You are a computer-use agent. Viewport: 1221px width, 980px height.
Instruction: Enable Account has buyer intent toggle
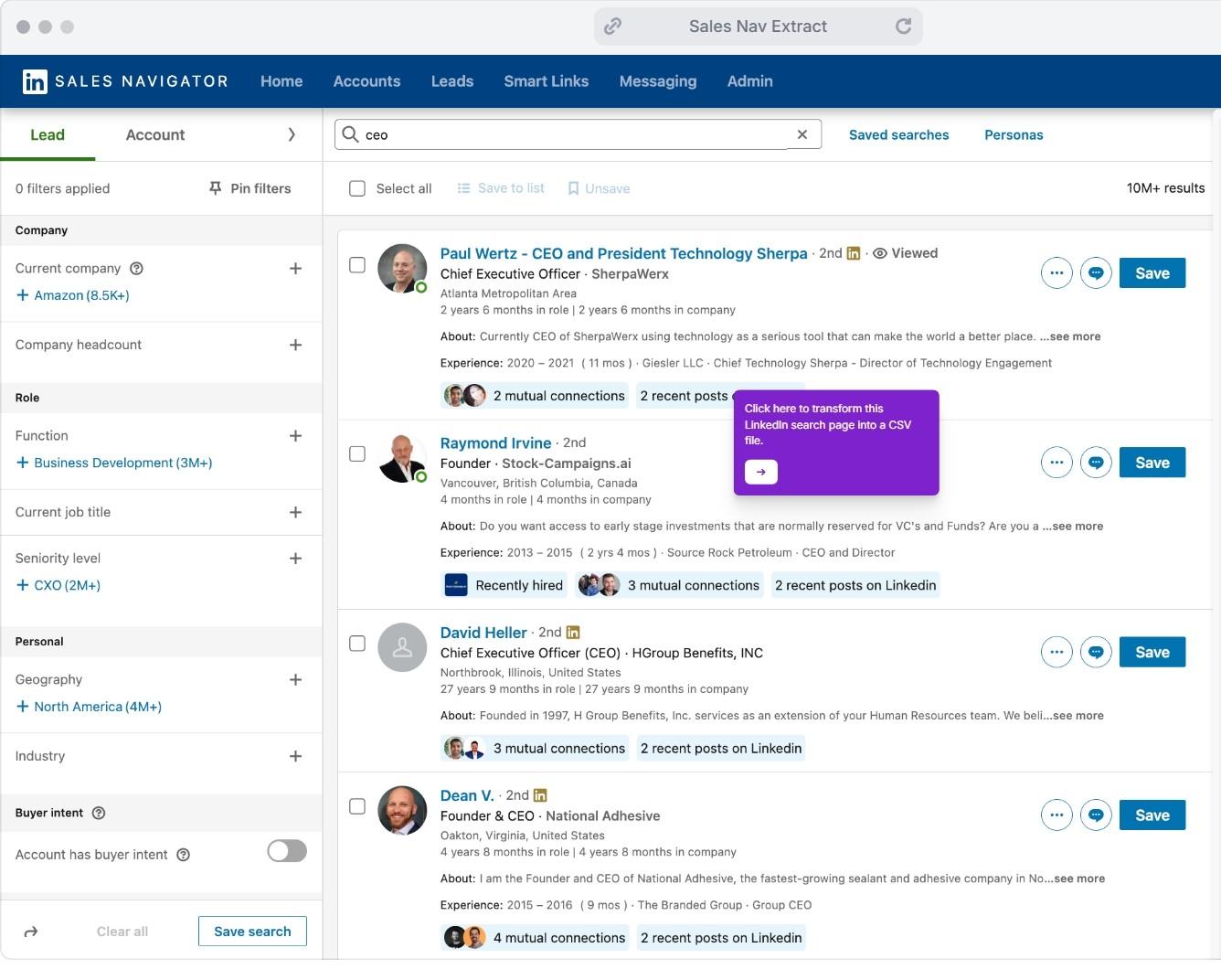[287, 851]
